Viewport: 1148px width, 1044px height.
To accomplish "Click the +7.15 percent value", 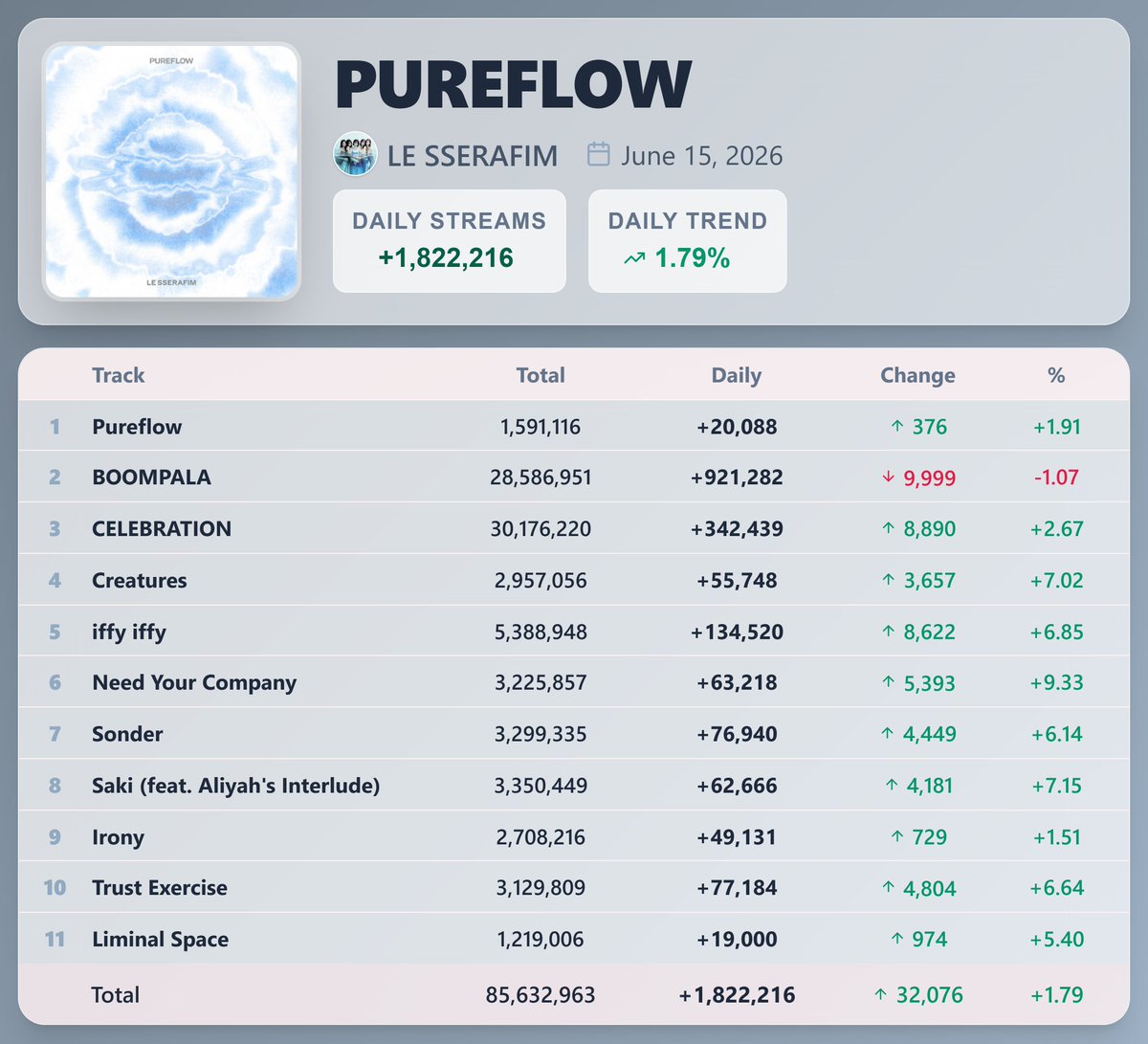I will pyautogui.click(x=1056, y=786).
